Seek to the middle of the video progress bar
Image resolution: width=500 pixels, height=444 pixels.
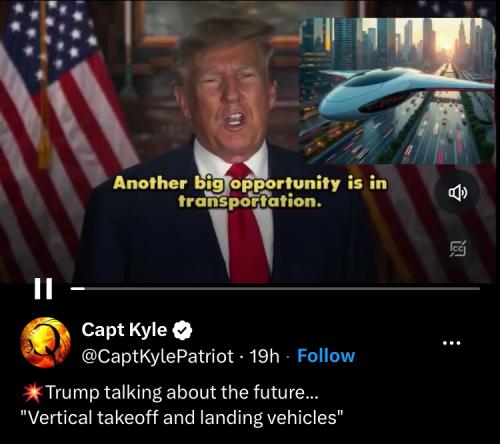pyautogui.click(x=275, y=289)
